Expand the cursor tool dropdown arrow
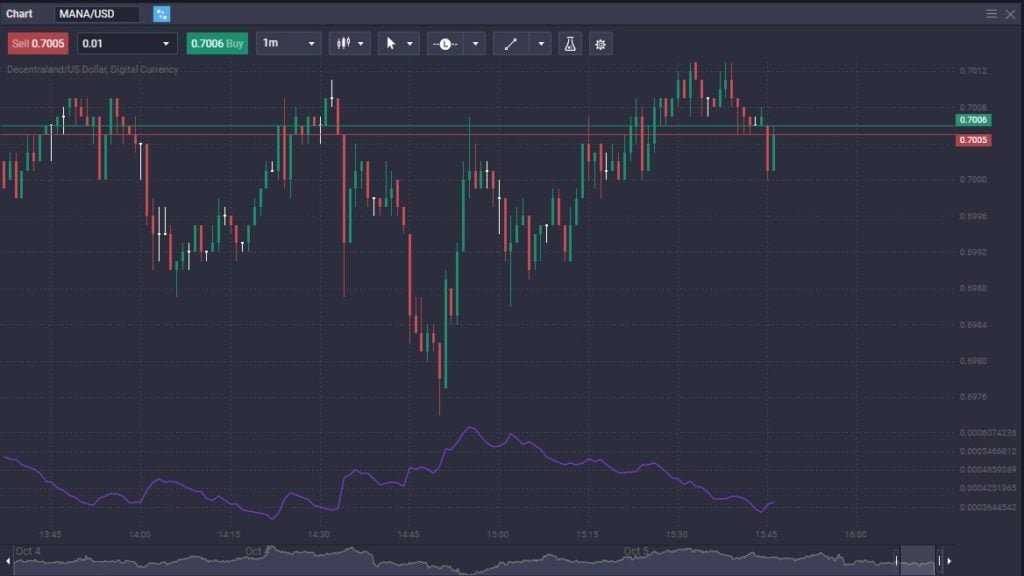 click(x=412, y=43)
